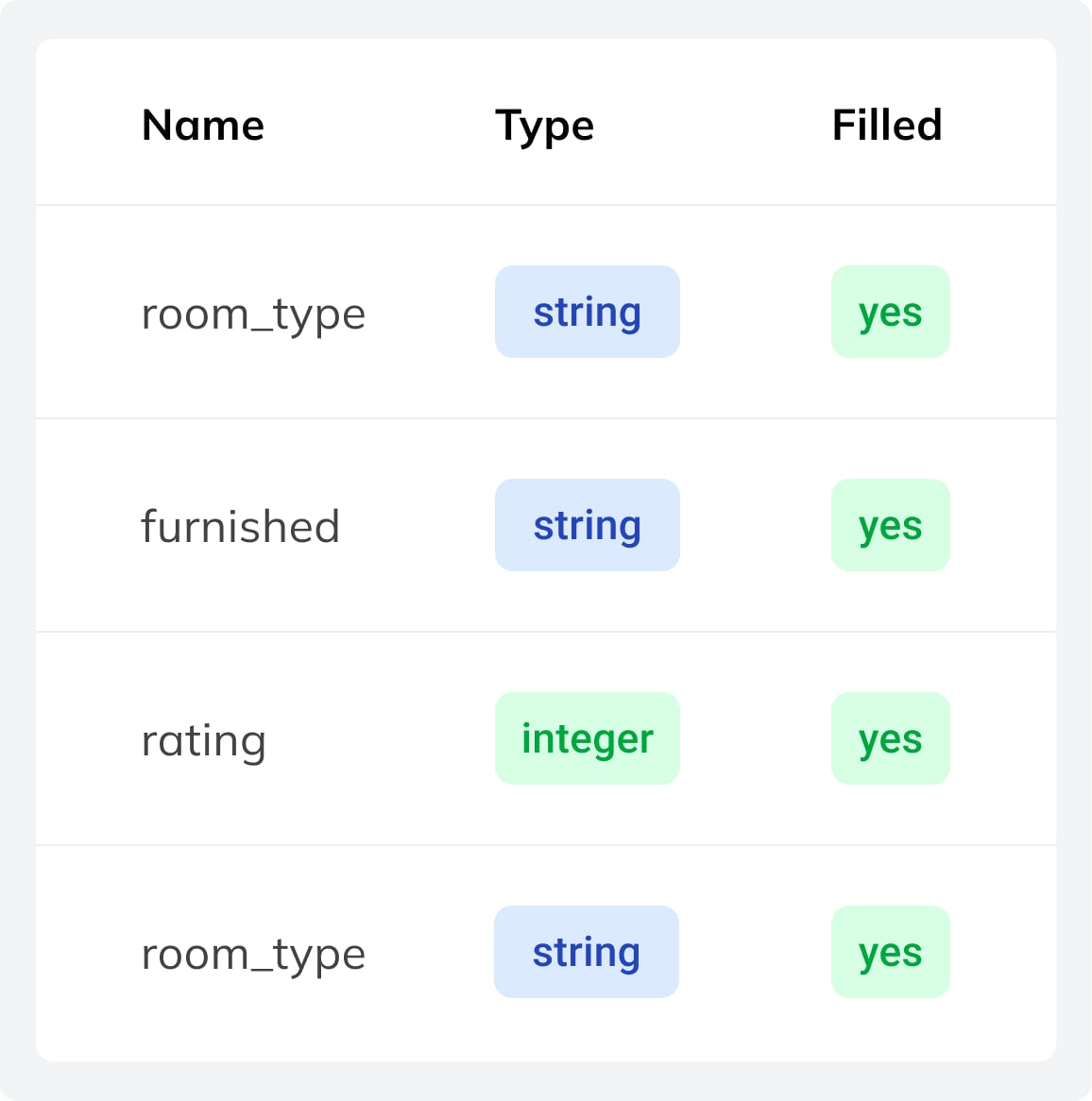Click the gray background outside the table card
The height and width of the screenshot is (1101, 1092).
pos(17,567)
